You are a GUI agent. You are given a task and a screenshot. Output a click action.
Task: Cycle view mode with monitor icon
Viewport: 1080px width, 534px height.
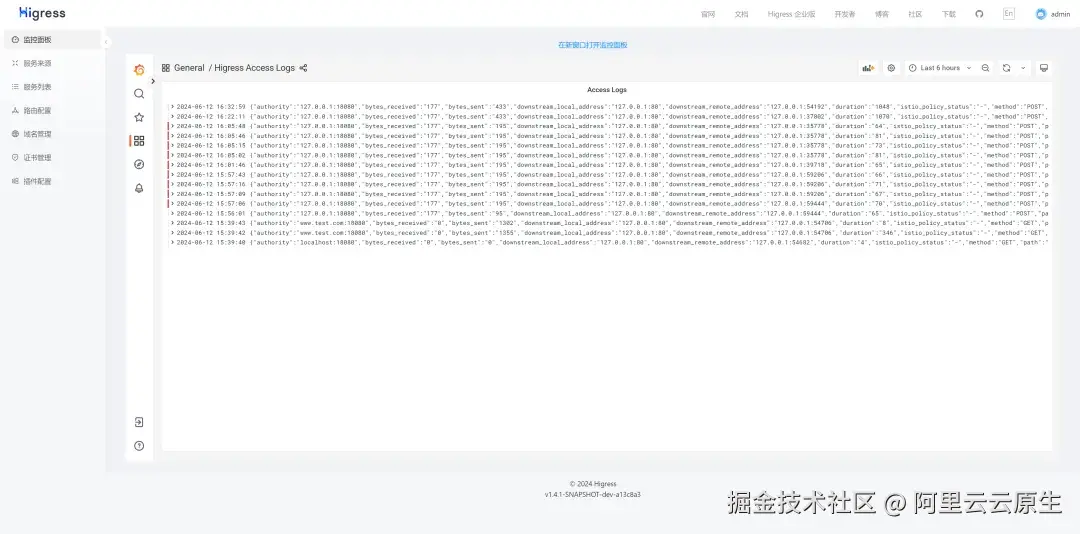coord(1043,68)
